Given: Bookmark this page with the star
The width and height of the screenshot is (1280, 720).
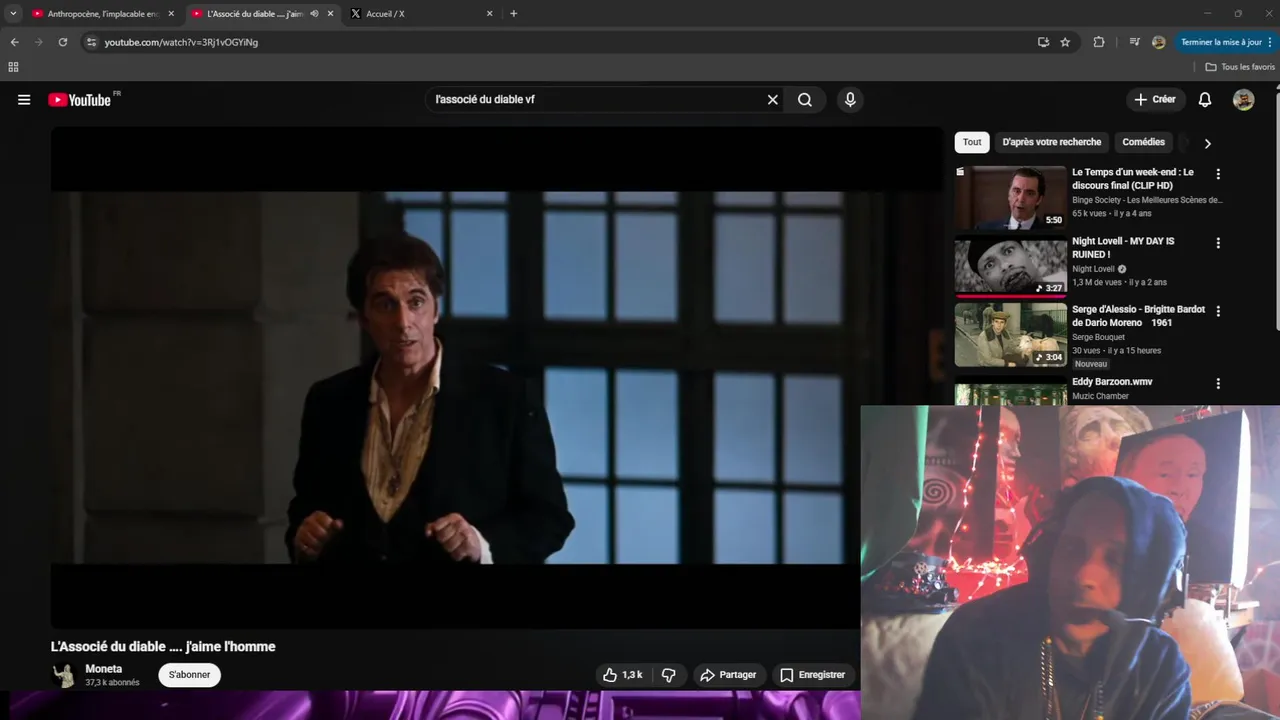Looking at the screenshot, I should (x=1065, y=42).
